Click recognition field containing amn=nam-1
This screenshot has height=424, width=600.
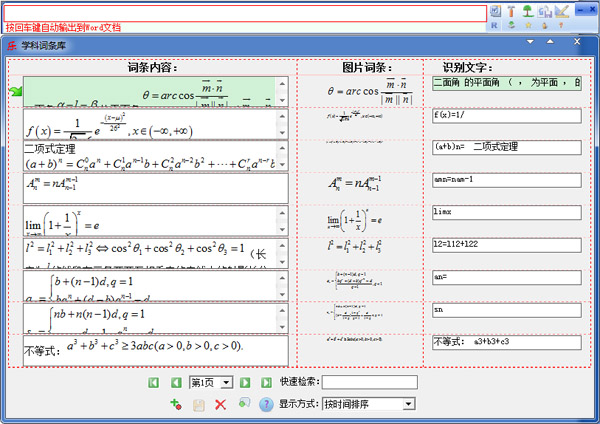(x=507, y=180)
